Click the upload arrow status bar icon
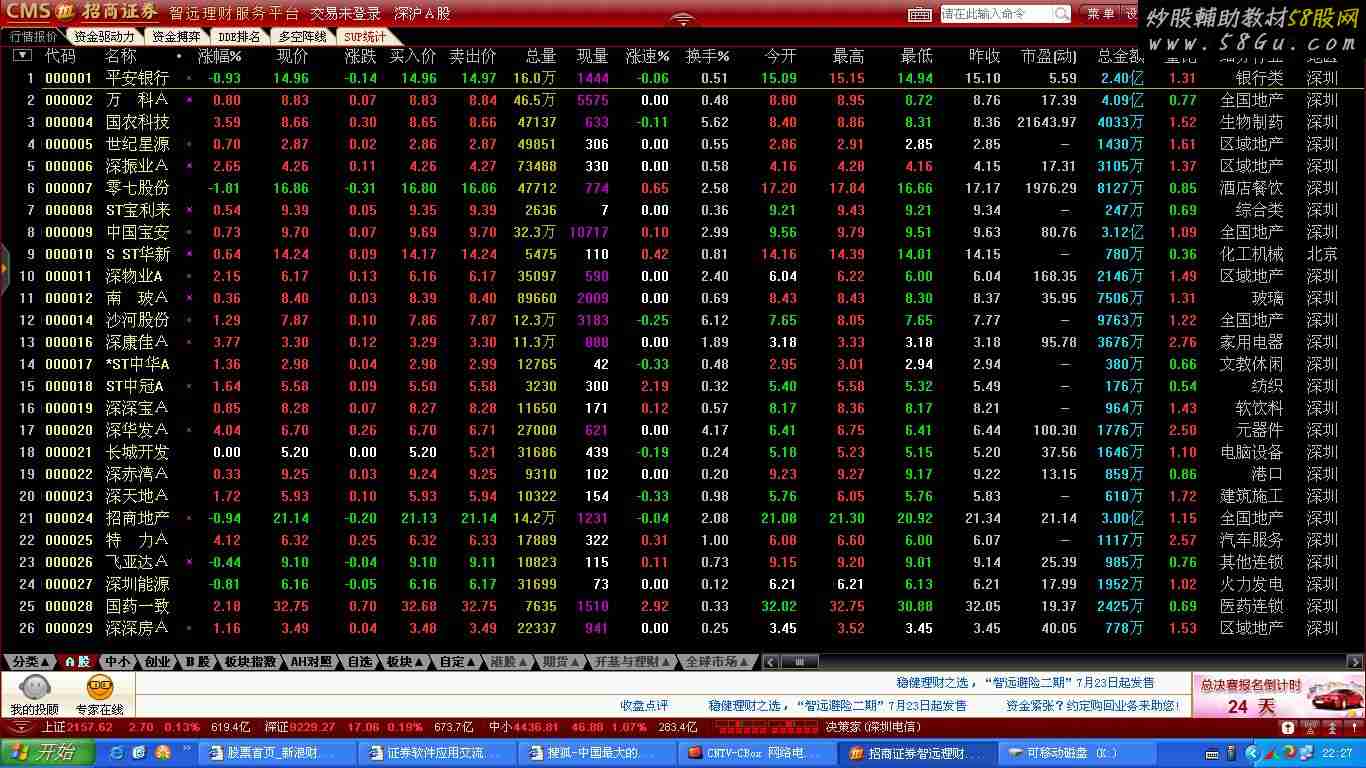Viewport: 1366px width, 768px height. pyautogui.click(x=1287, y=727)
